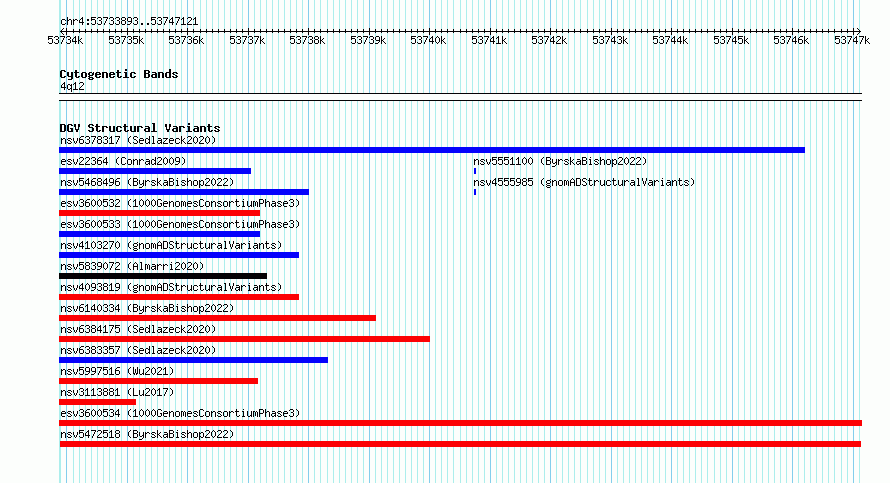Click the blue bar under nsv4103270
Viewport: 890px width, 483px height.
click(x=179, y=255)
